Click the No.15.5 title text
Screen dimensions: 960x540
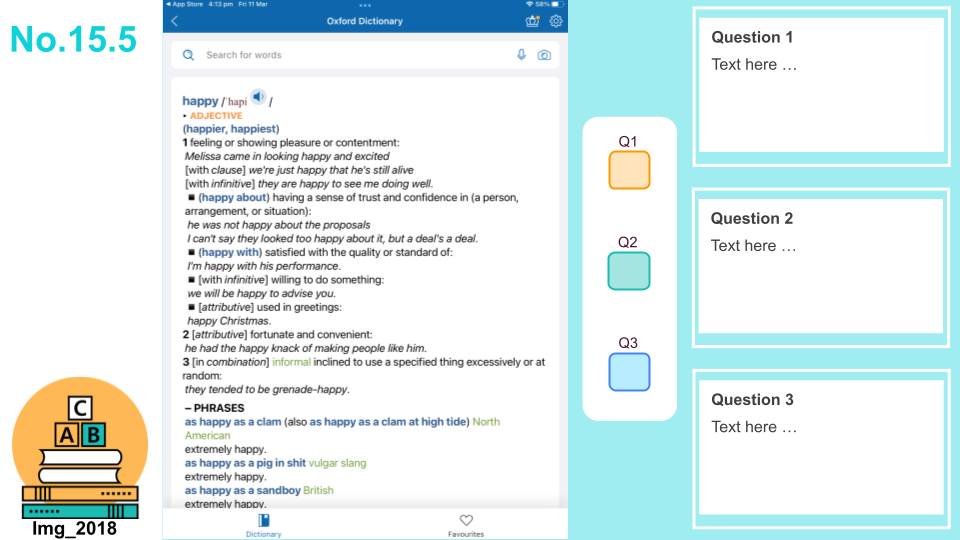73,39
